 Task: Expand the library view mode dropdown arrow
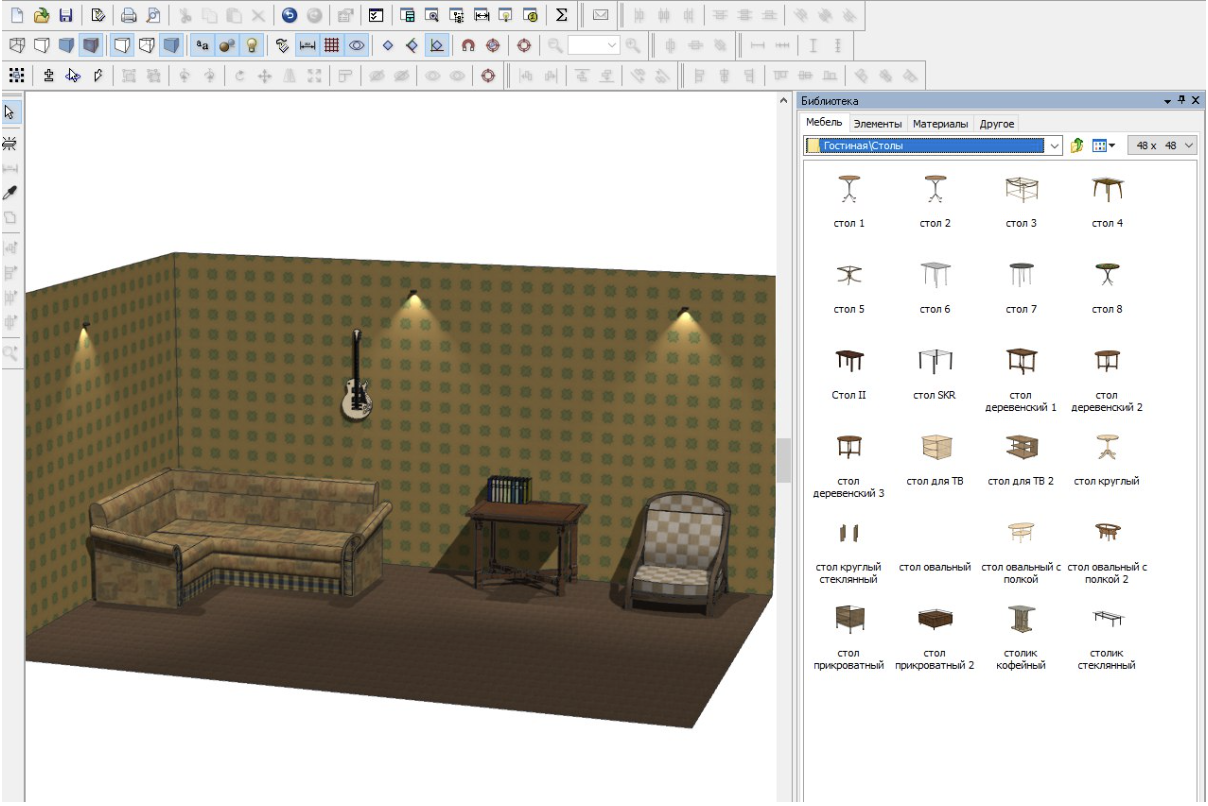[x=1112, y=146]
